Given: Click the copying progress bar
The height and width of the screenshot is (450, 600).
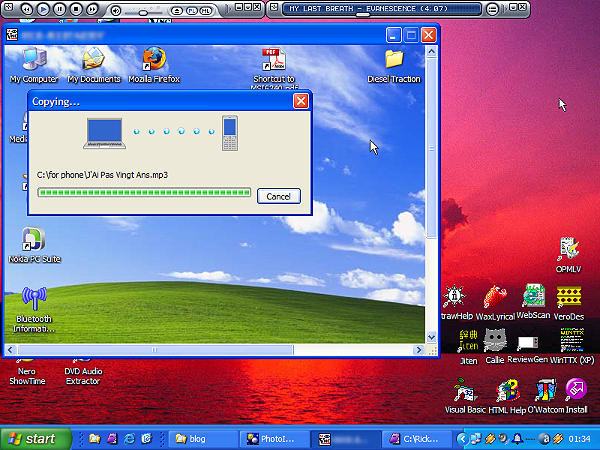Looking at the screenshot, I should point(144,192).
